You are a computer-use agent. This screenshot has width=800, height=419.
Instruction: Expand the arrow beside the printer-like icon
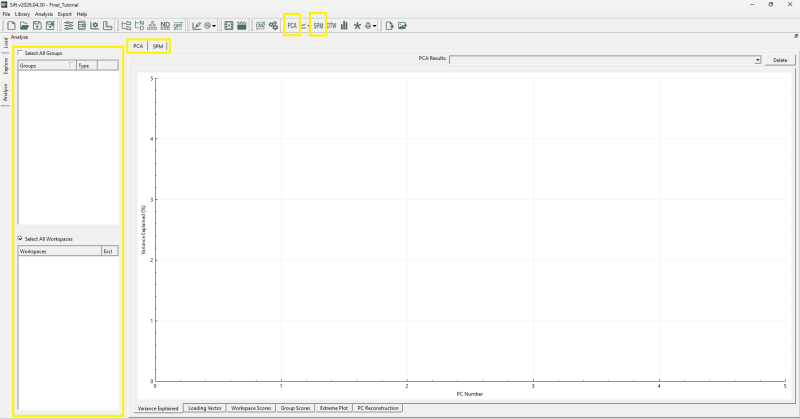(374, 26)
